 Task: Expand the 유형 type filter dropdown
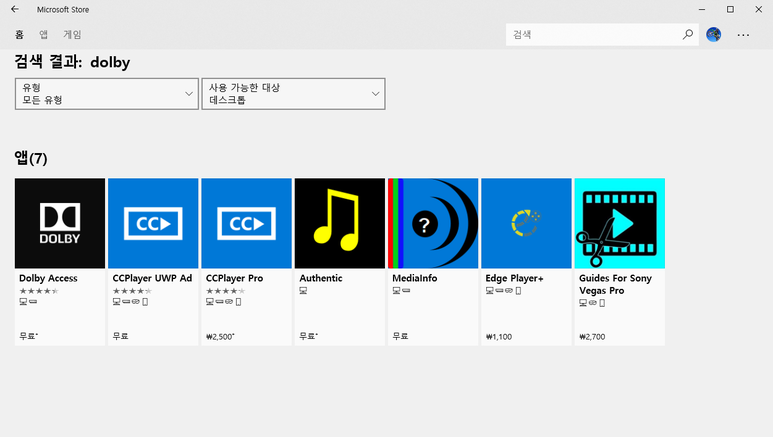106,94
